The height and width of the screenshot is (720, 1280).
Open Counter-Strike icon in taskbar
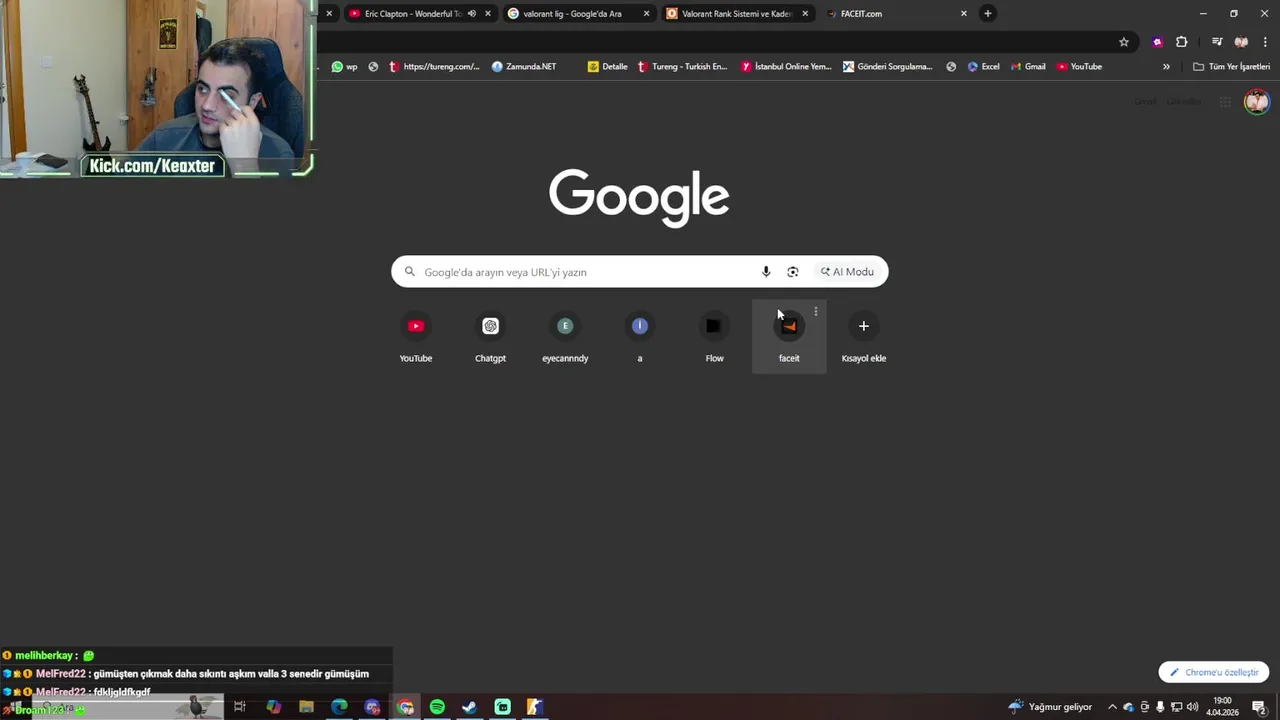[x=535, y=707]
